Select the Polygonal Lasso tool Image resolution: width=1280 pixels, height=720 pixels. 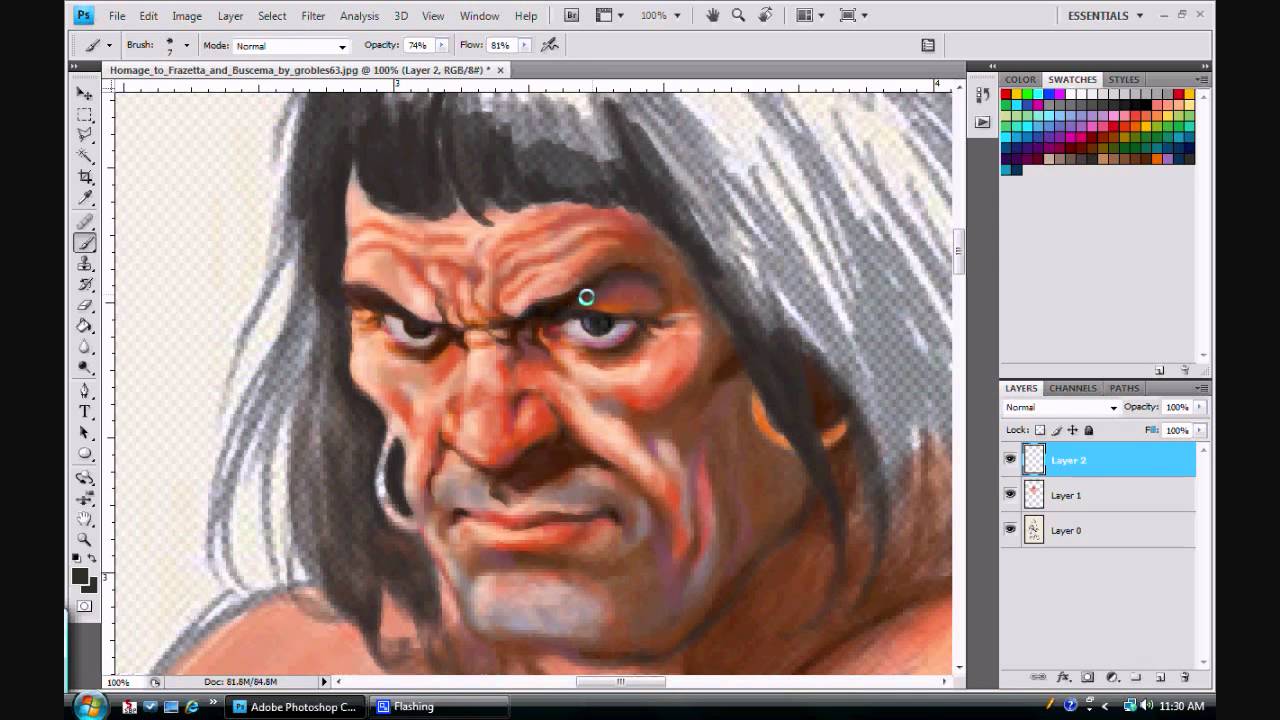[85, 135]
